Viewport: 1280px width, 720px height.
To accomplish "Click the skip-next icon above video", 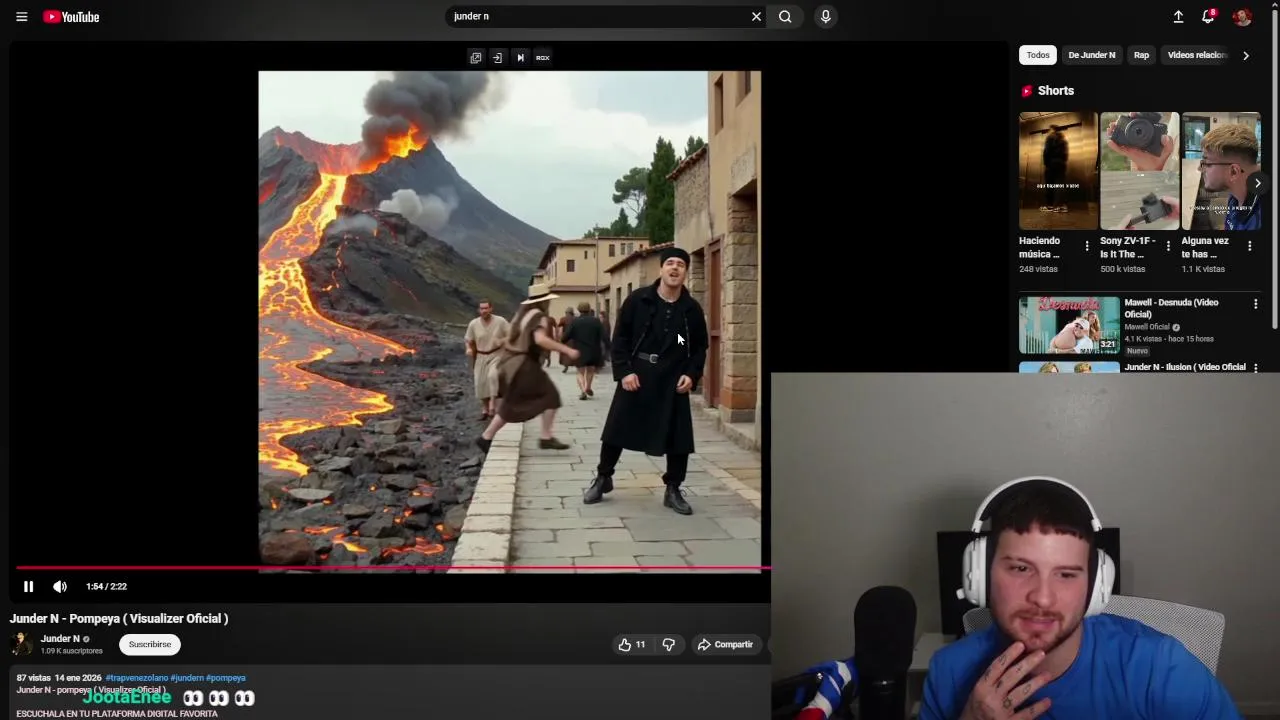I will [x=520, y=57].
